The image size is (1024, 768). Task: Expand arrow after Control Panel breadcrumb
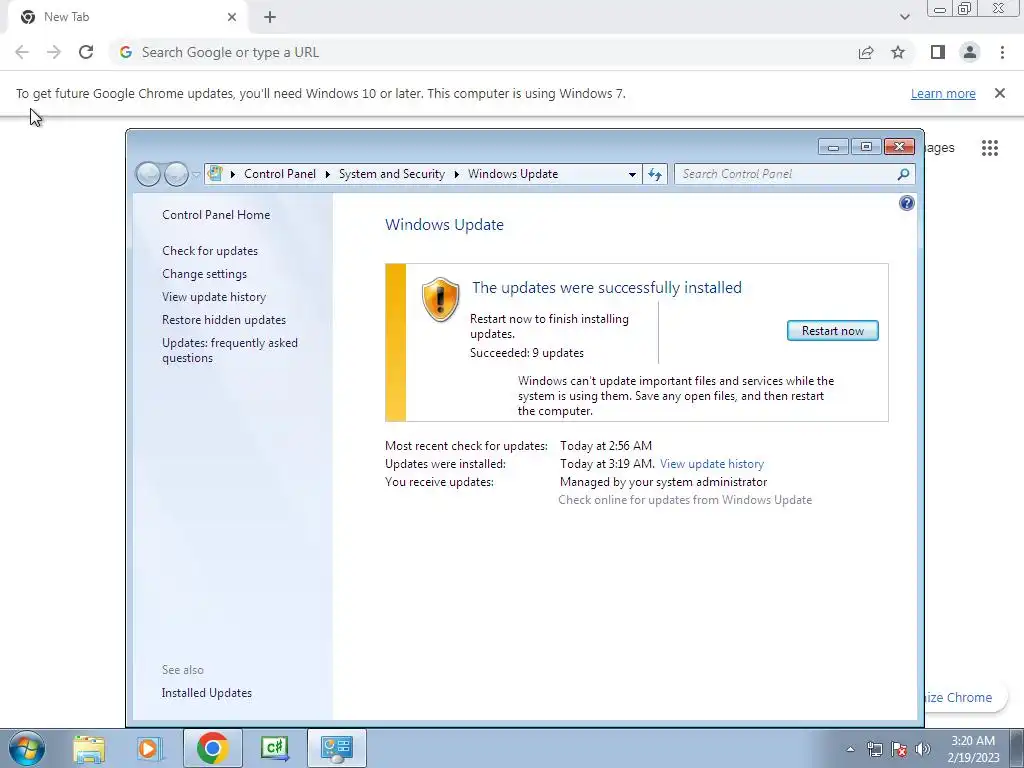coord(327,174)
